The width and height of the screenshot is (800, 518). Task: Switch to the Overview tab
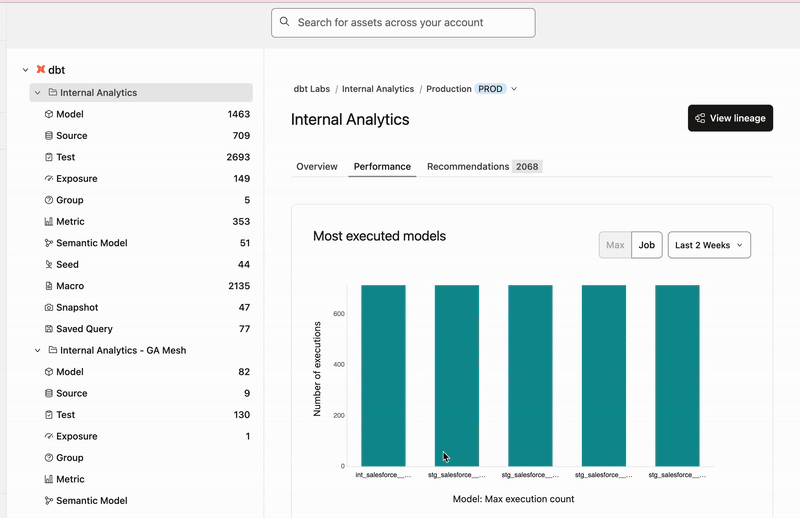[x=317, y=167]
